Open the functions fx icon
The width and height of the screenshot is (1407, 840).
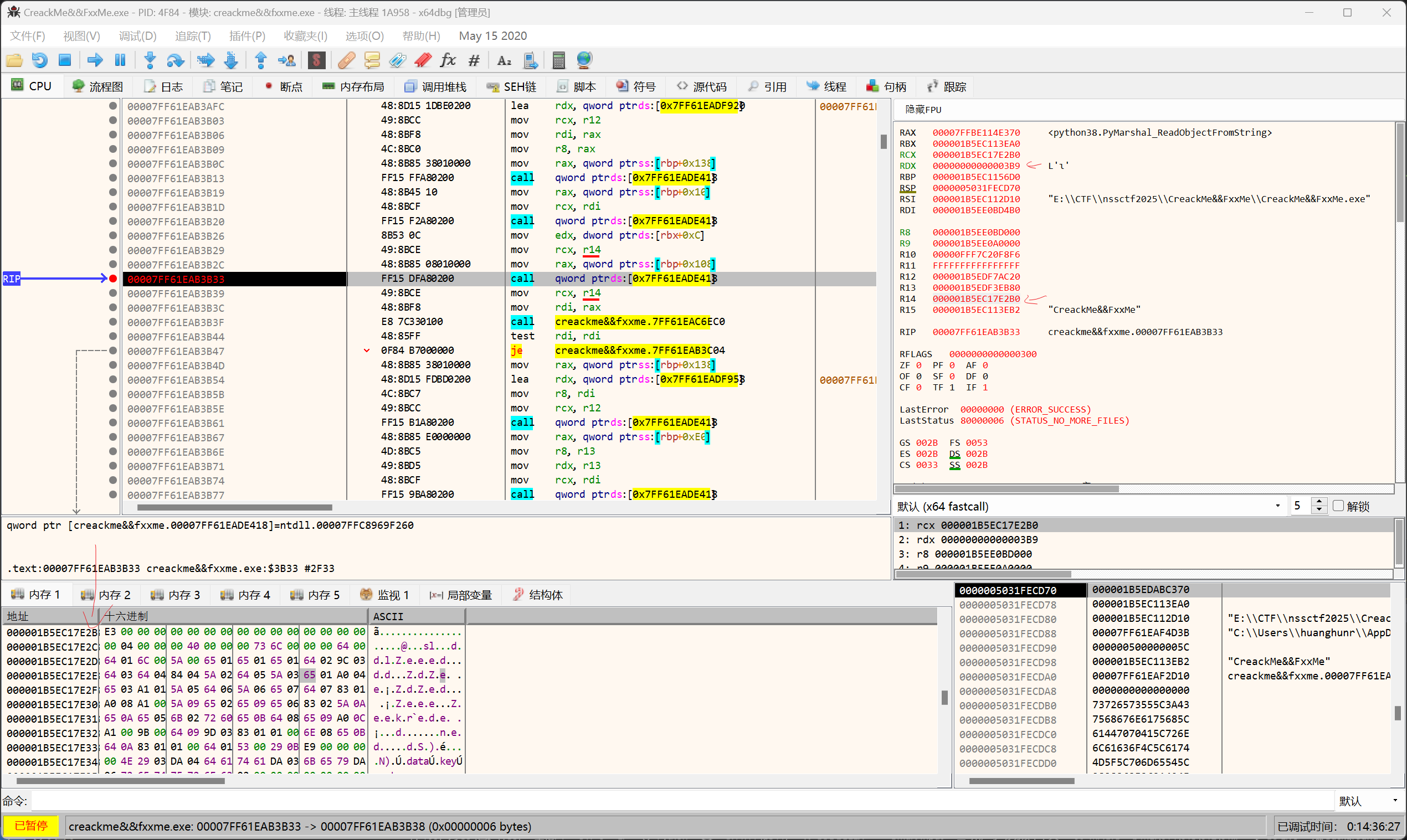point(448,60)
